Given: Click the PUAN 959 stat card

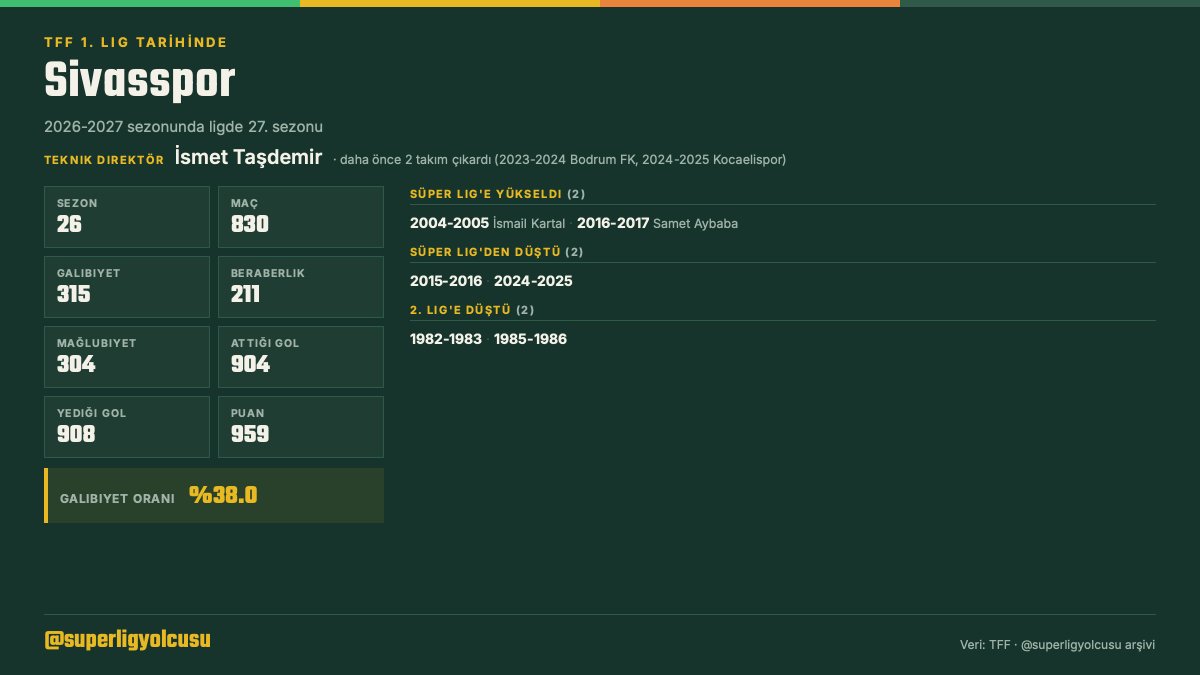Looking at the screenshot, I should (301, 427).
